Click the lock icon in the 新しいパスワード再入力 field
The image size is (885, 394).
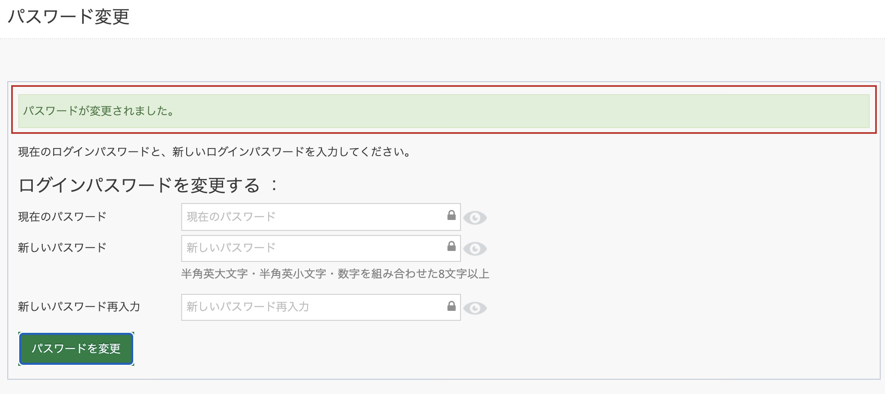pos(451,306)
